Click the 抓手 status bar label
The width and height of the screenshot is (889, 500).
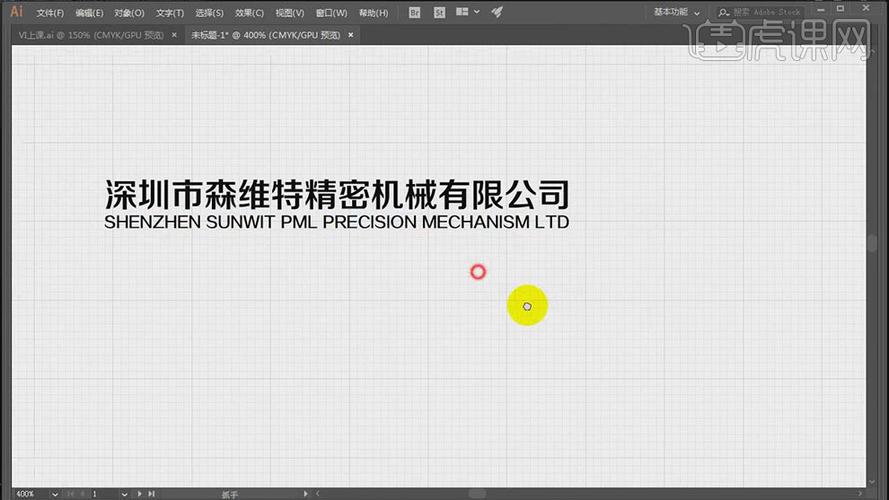[x=230, y=494]
